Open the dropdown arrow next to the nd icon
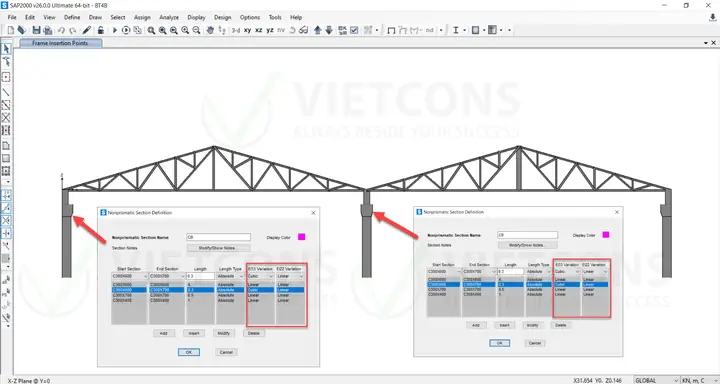 pyautogui.click(x=441, y=30)
